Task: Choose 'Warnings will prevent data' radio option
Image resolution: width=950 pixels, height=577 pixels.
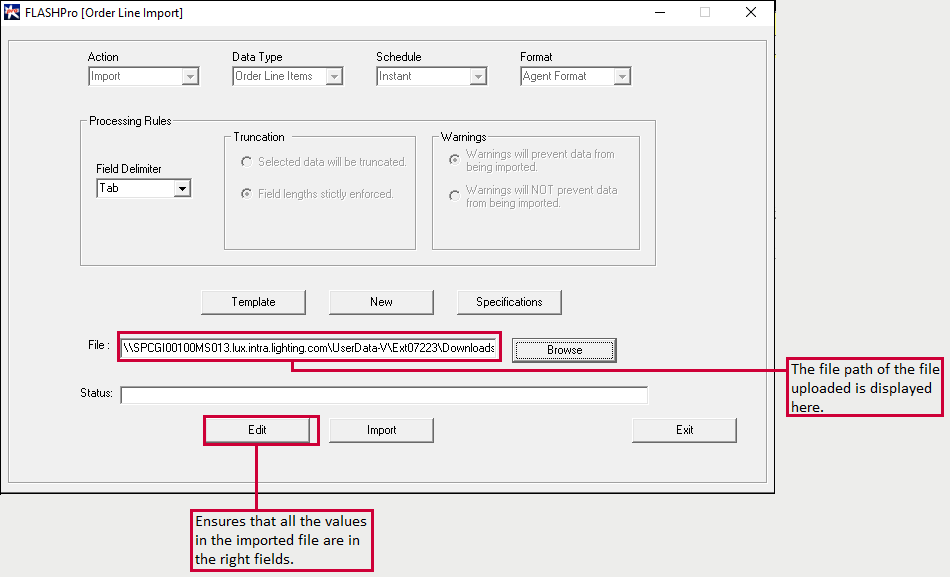Action: tap(454, 160)
